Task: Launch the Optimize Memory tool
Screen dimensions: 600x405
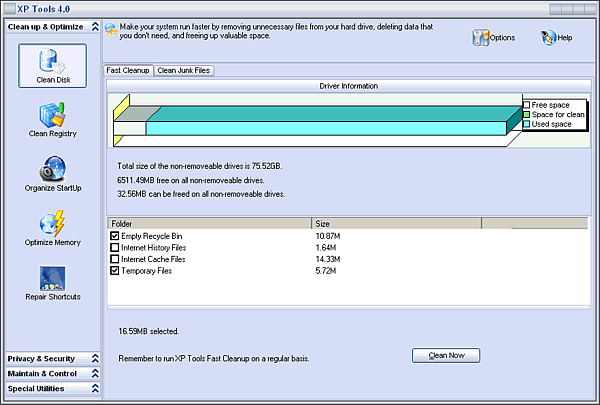Action: pos(52,229)
